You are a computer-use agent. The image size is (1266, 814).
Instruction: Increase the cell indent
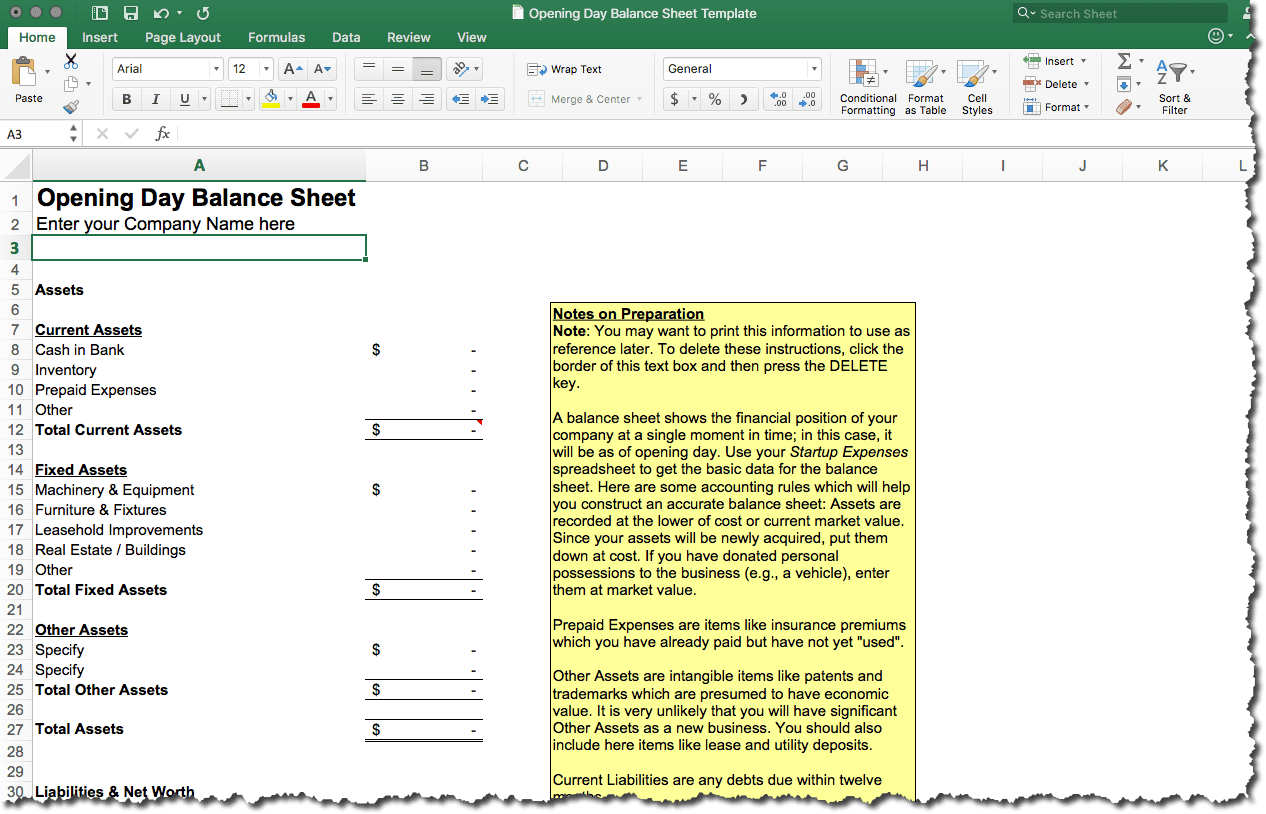click(489, 99)
